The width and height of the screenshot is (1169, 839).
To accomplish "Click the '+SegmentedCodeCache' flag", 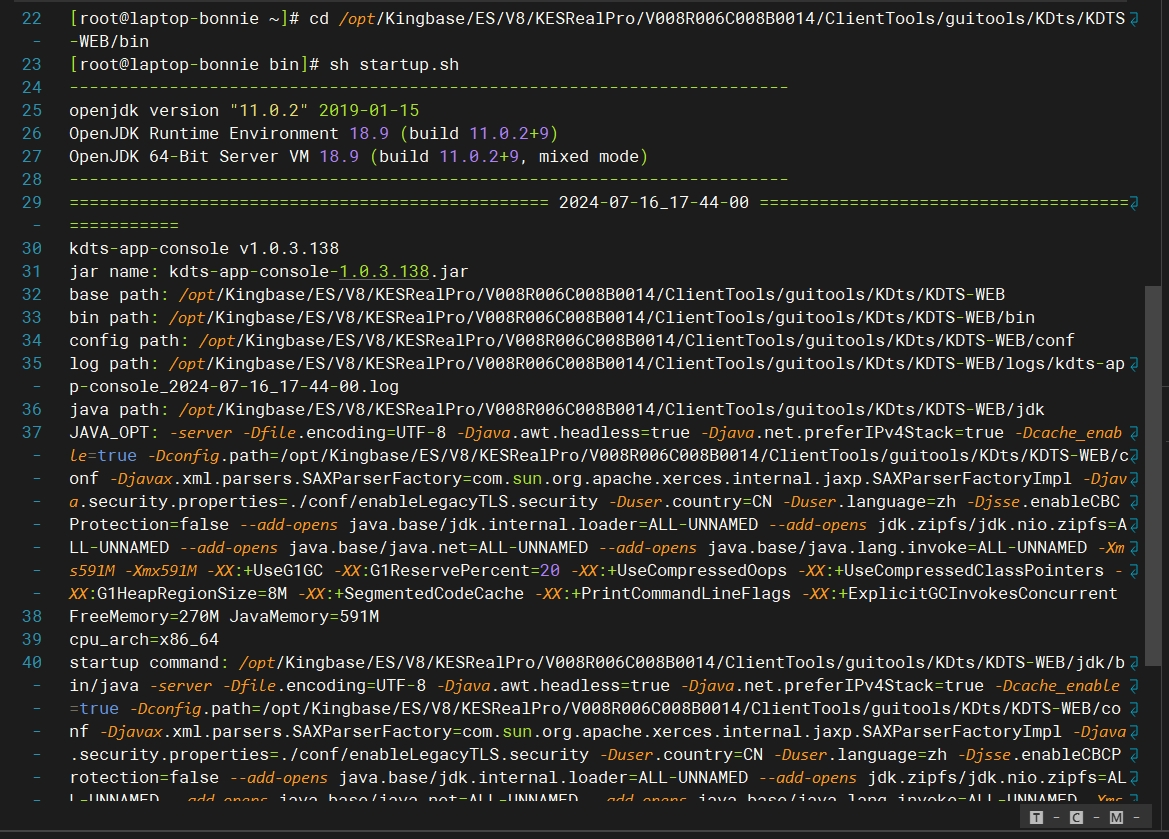I will [429, 594].
